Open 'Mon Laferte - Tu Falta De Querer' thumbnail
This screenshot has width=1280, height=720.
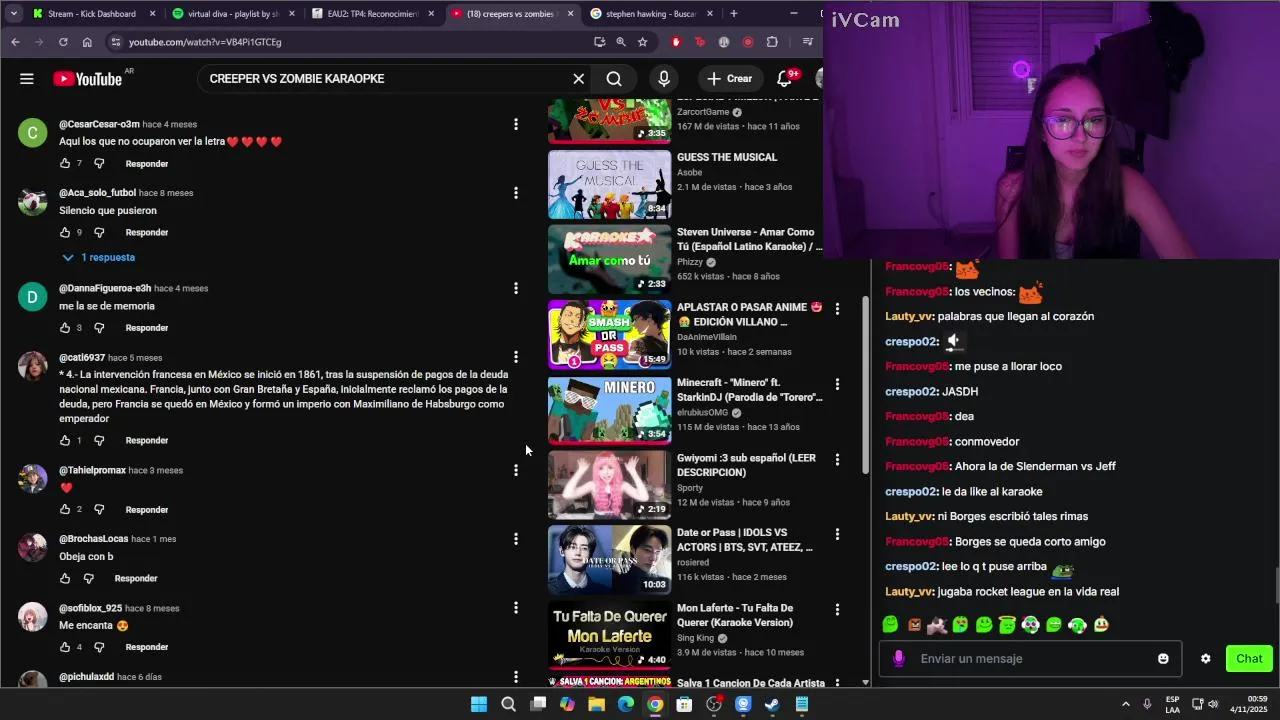pyautogui.click(x=609, y=635)
